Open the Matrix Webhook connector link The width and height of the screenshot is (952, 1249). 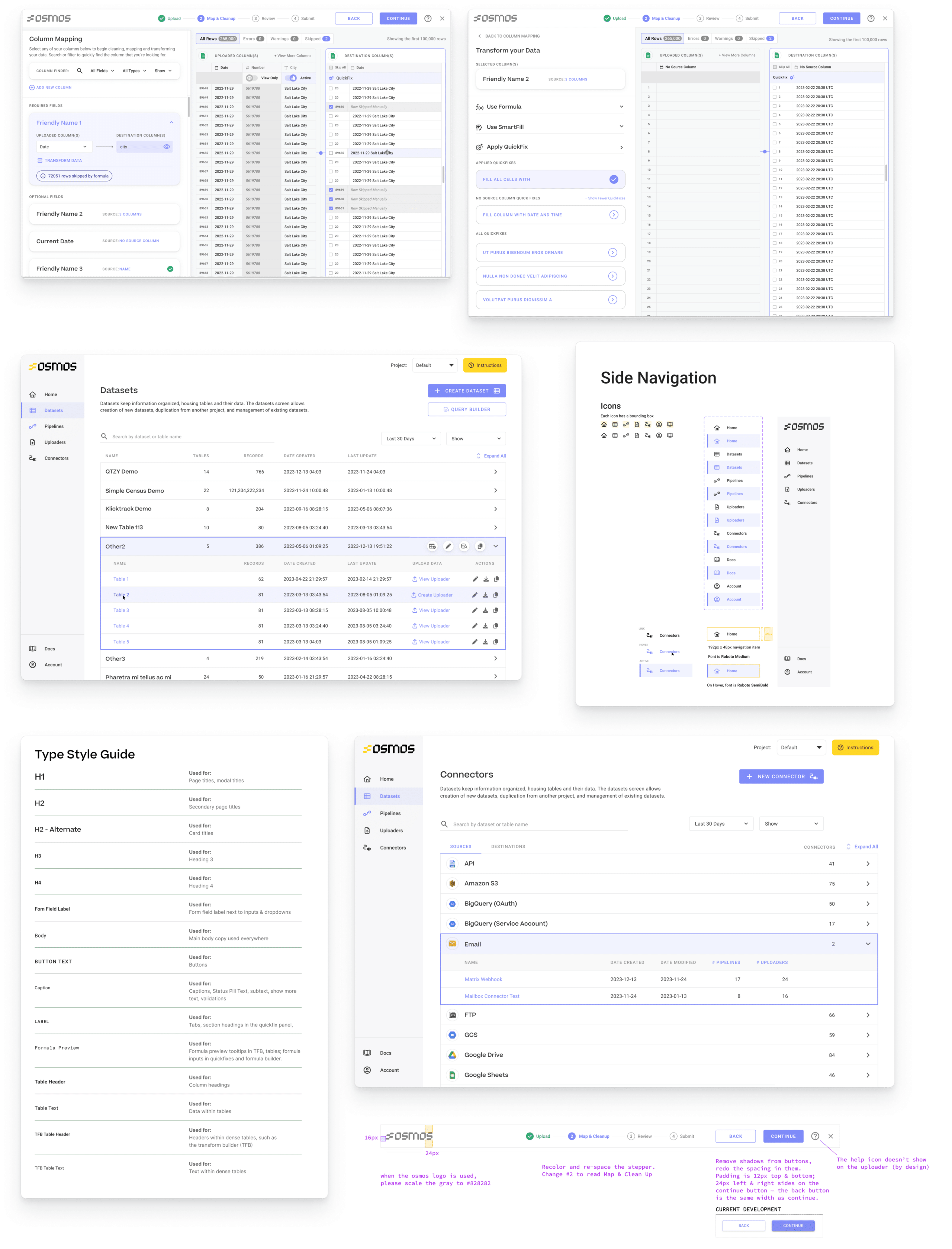483,979
